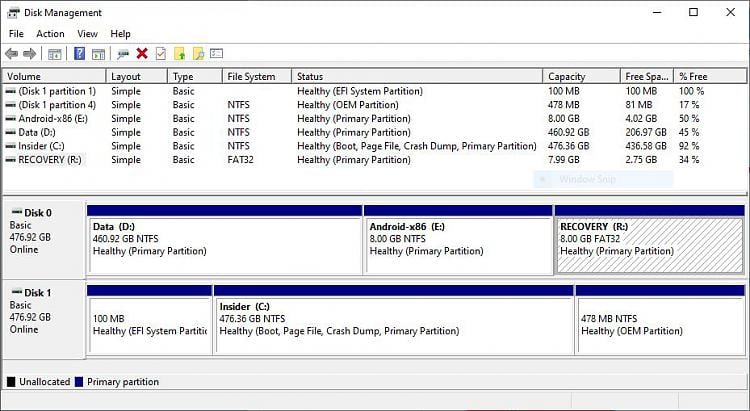Image resolution: width=750 pixels, height=411 pixels.
Task: Toggle the Show/Hide Action Pane icon
Action: tap(99, 54)
